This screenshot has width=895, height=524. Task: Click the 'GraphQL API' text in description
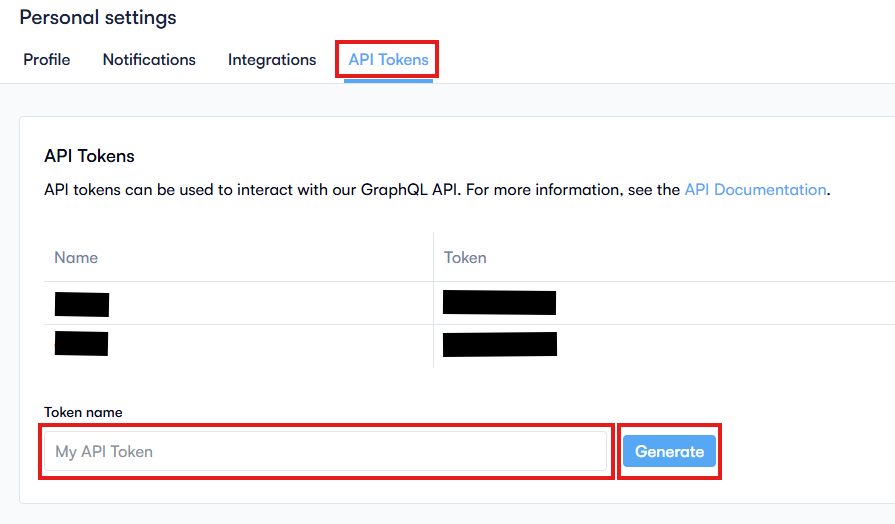408,190
